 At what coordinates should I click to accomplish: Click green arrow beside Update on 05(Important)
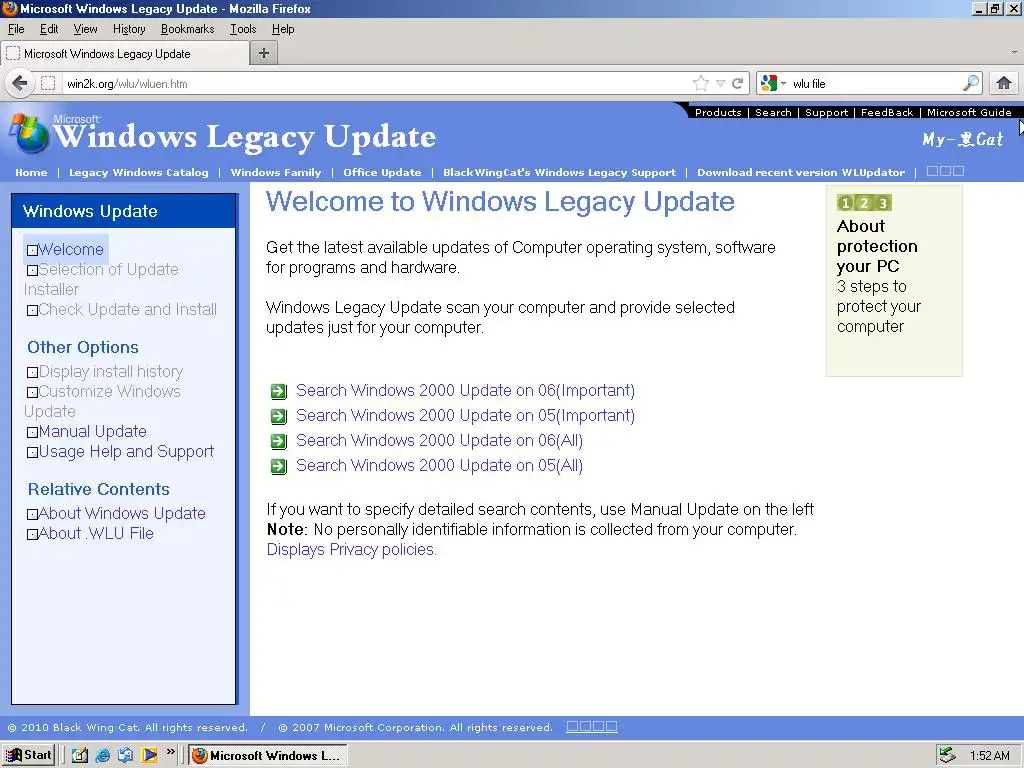click(x=279, y=416)
